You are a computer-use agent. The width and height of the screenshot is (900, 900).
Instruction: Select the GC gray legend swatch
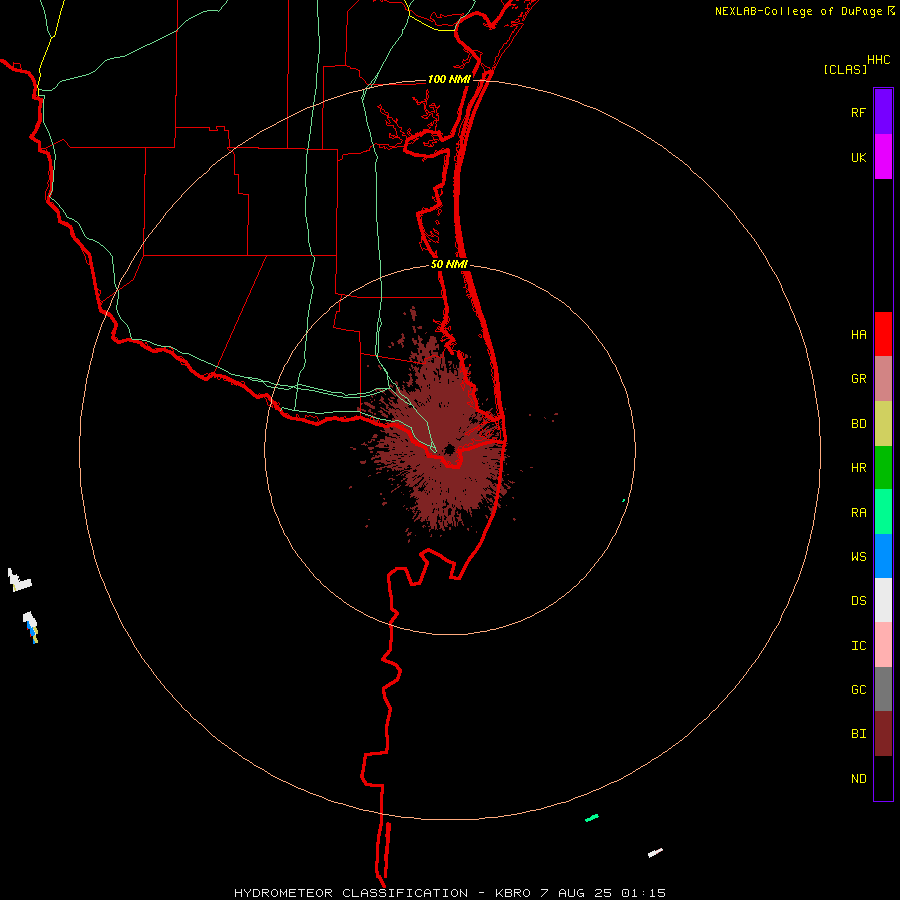883,689
